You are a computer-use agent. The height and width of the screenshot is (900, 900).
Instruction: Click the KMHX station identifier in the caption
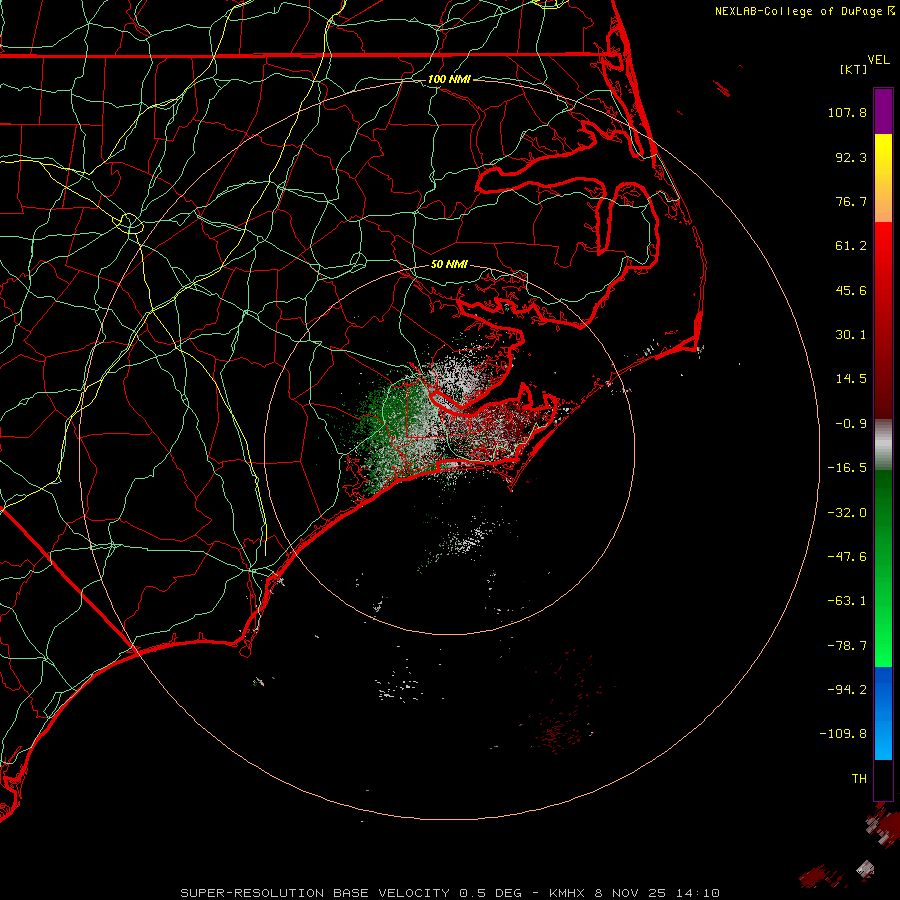567,893
